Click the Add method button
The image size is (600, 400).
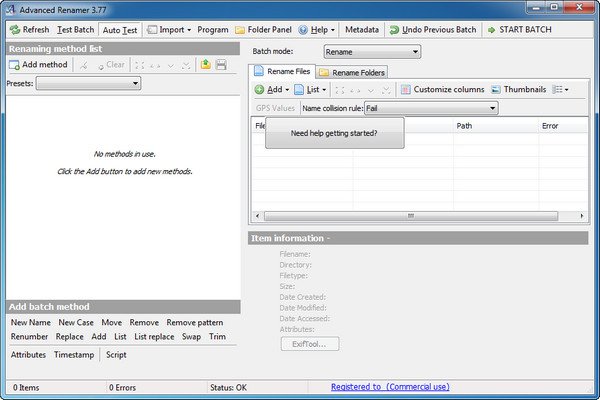click(38, 65)
